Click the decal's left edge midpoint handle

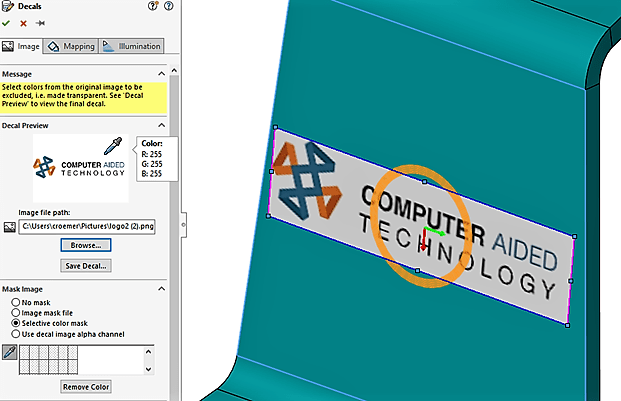(x=271, y=171)
